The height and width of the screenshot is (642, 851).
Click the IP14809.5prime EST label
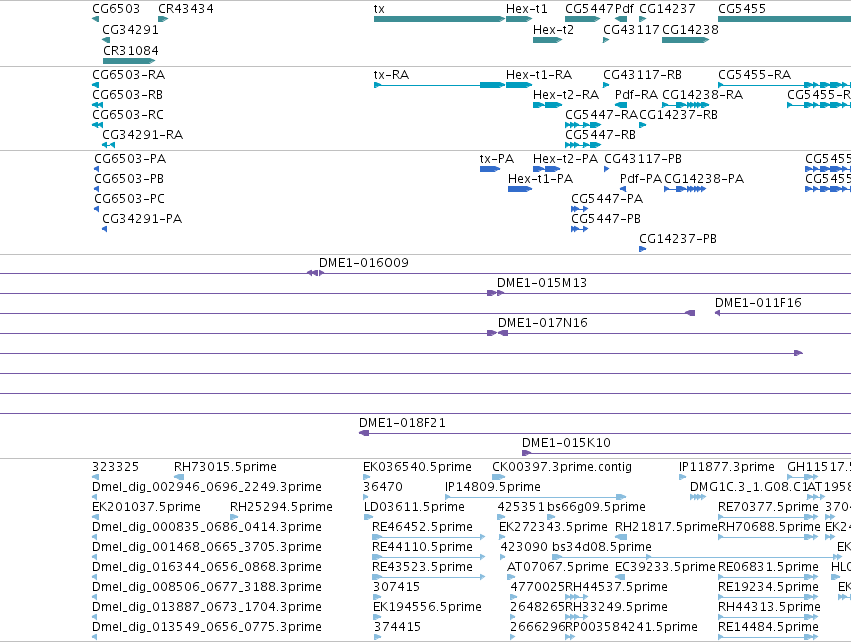pyautogui.click(x=493, y=487)
